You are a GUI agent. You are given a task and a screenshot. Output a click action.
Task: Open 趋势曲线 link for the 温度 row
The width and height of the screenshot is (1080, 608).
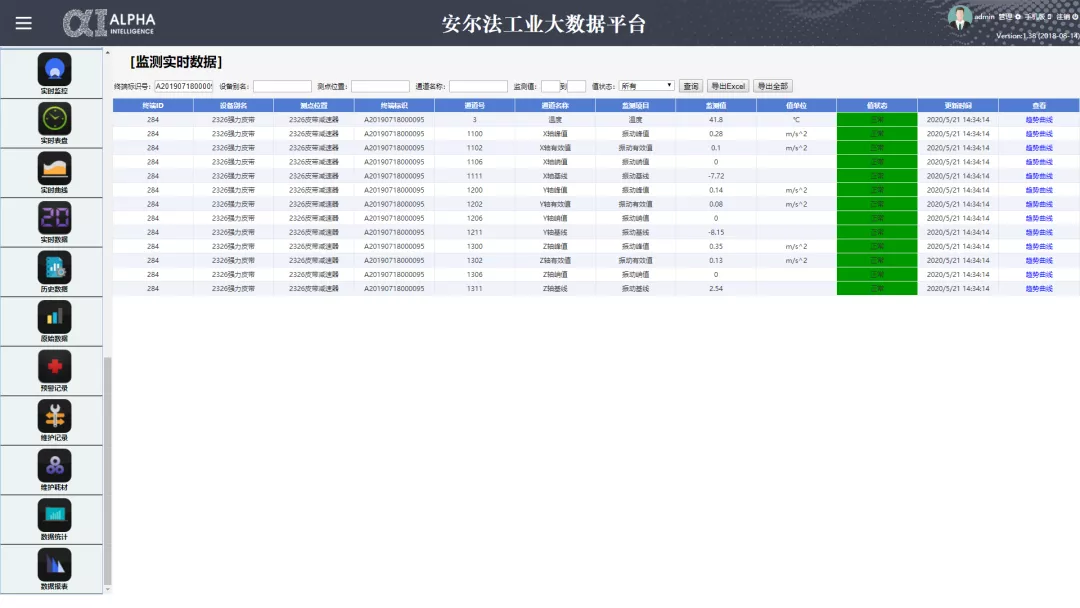click(1038, 119)
